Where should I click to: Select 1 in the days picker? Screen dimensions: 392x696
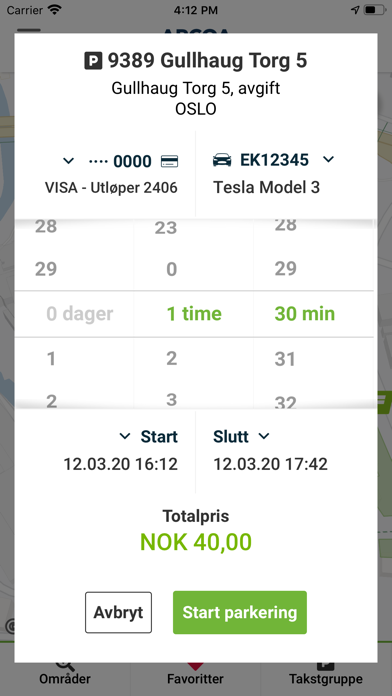pos(51,359)
